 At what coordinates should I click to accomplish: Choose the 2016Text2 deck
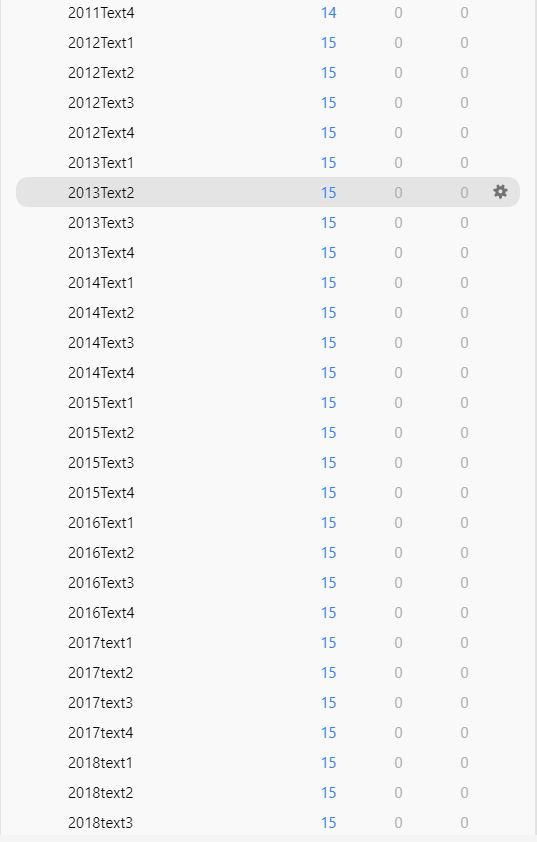(x=101, y=553)
